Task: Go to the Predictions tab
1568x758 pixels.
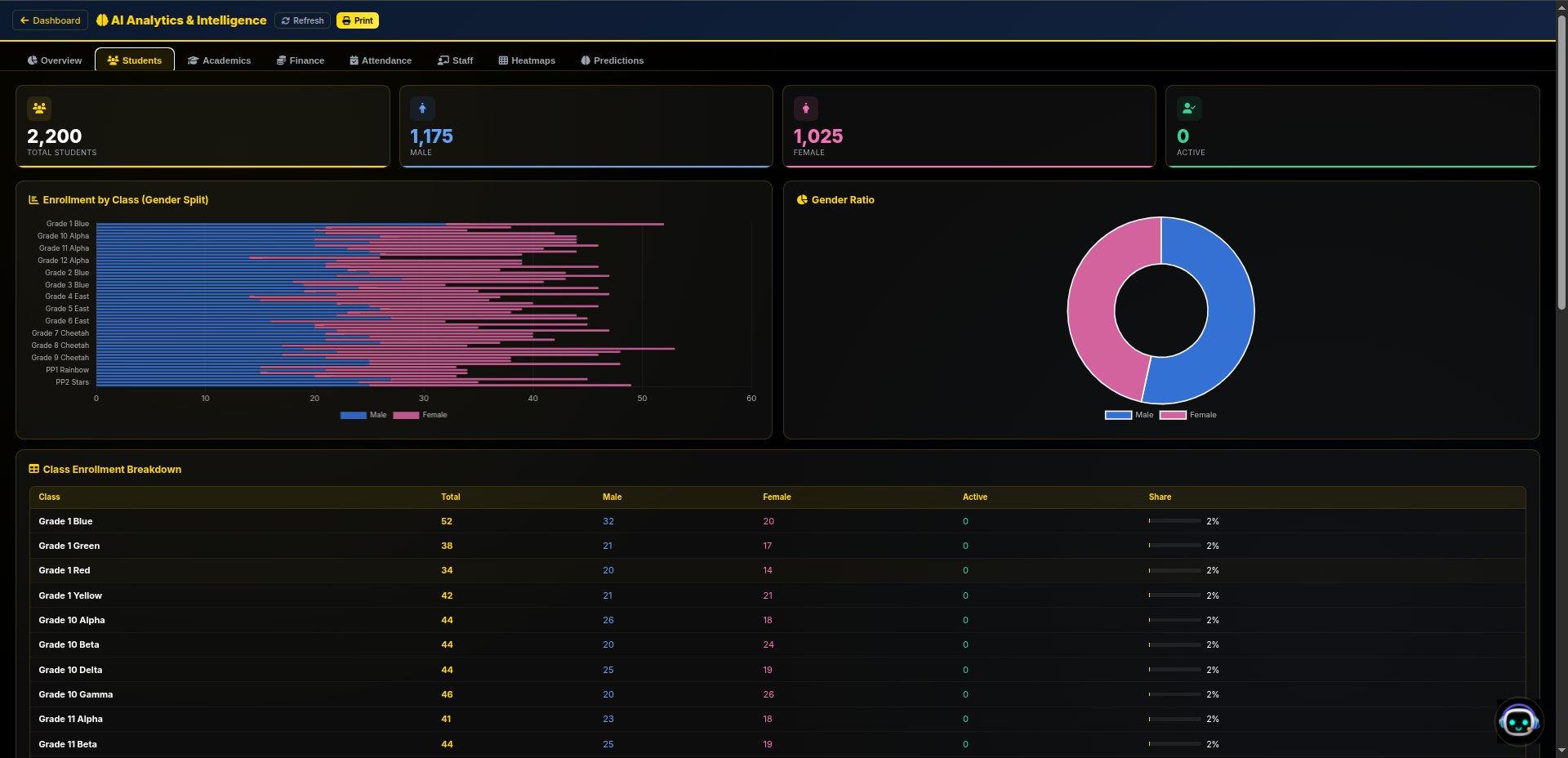Action: pyautogui.click(x=612, y=60)
